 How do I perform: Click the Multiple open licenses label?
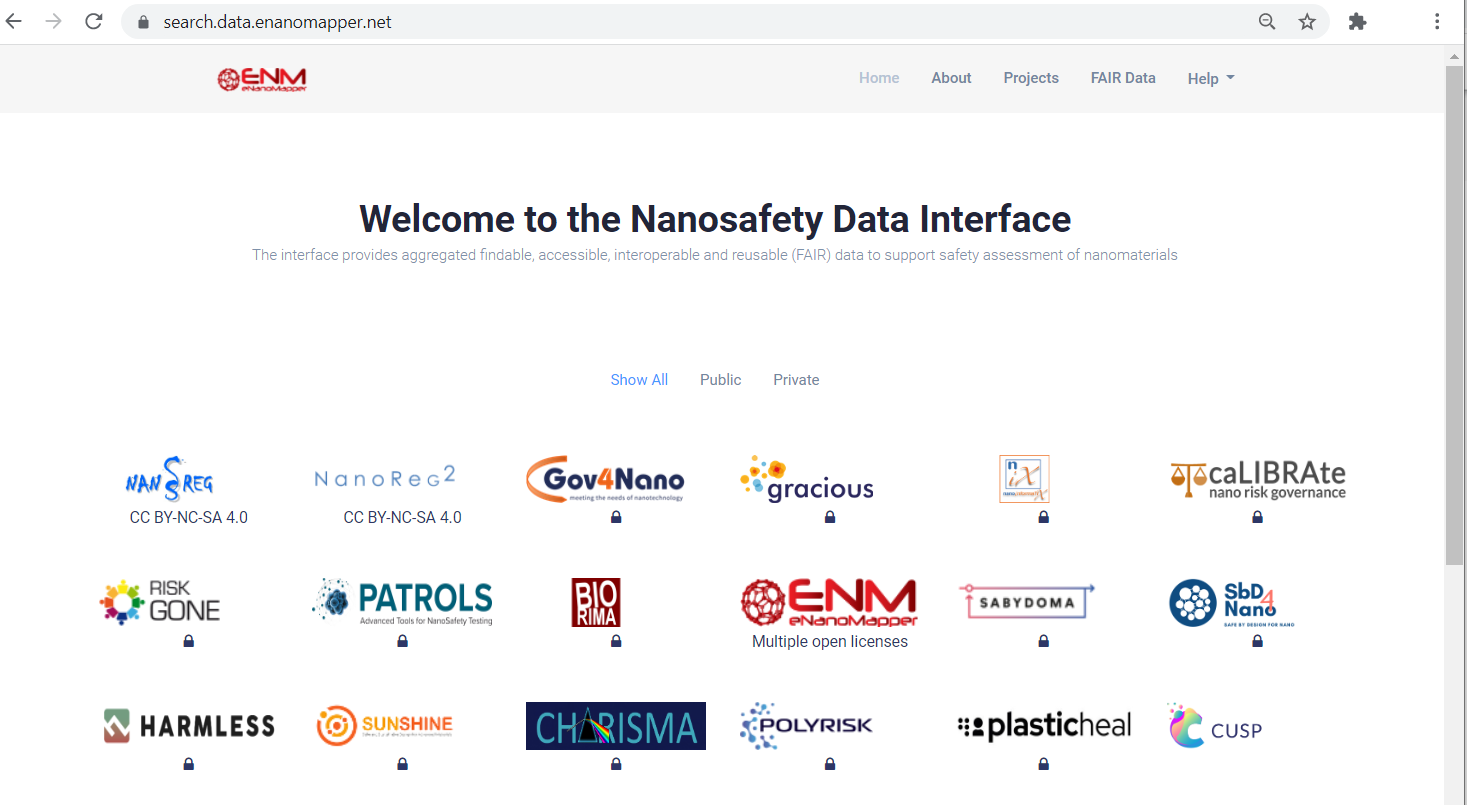pyautogui.click(x=830, y=642)
